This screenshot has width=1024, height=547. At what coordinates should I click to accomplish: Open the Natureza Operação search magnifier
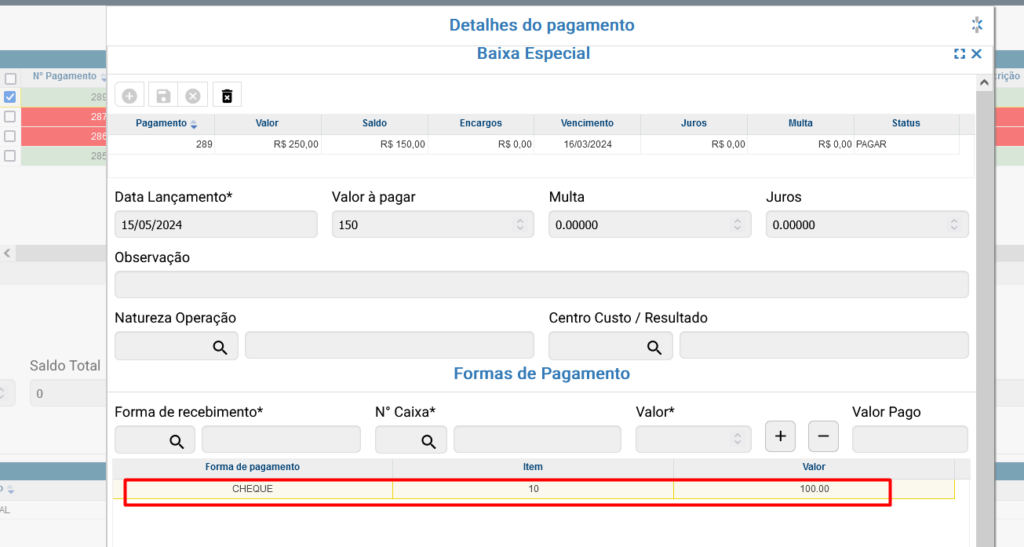pyautogui.click(x=219, y=346)
